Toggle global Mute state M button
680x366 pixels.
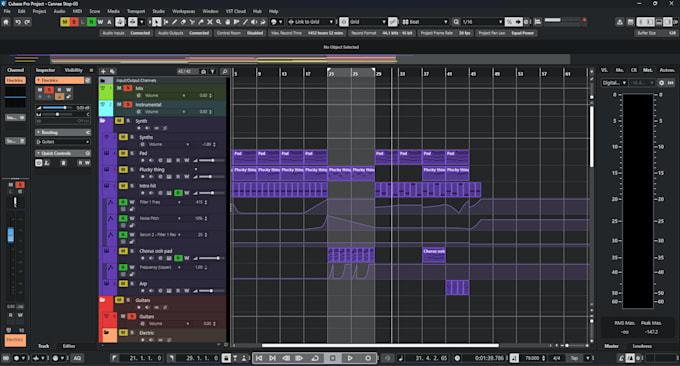point(65,22)
